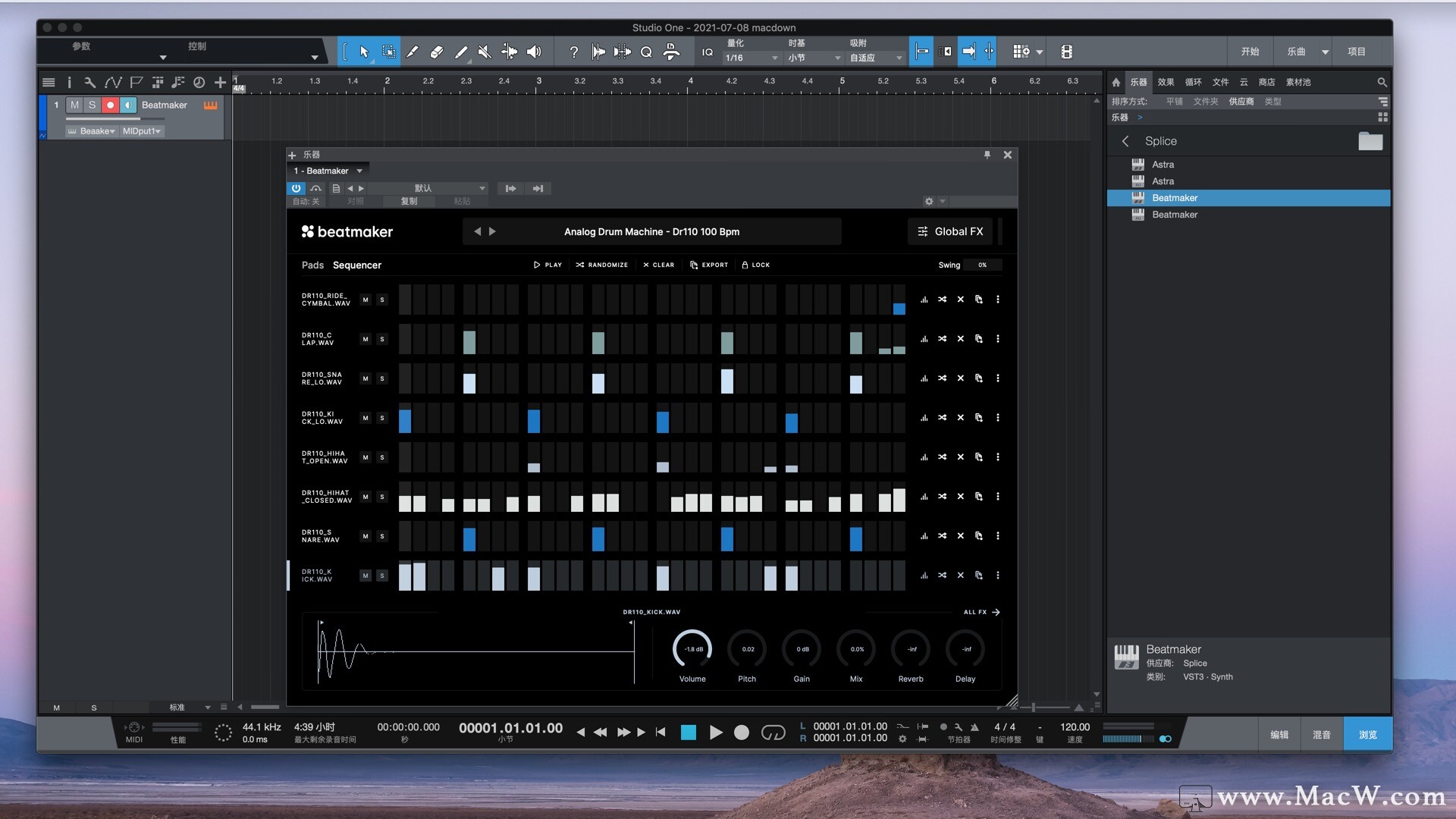The width and height of the screenshot is (1456, 819).
Task: Click the Reverb knob for kick drum
Action: click(x=910, y=649)
